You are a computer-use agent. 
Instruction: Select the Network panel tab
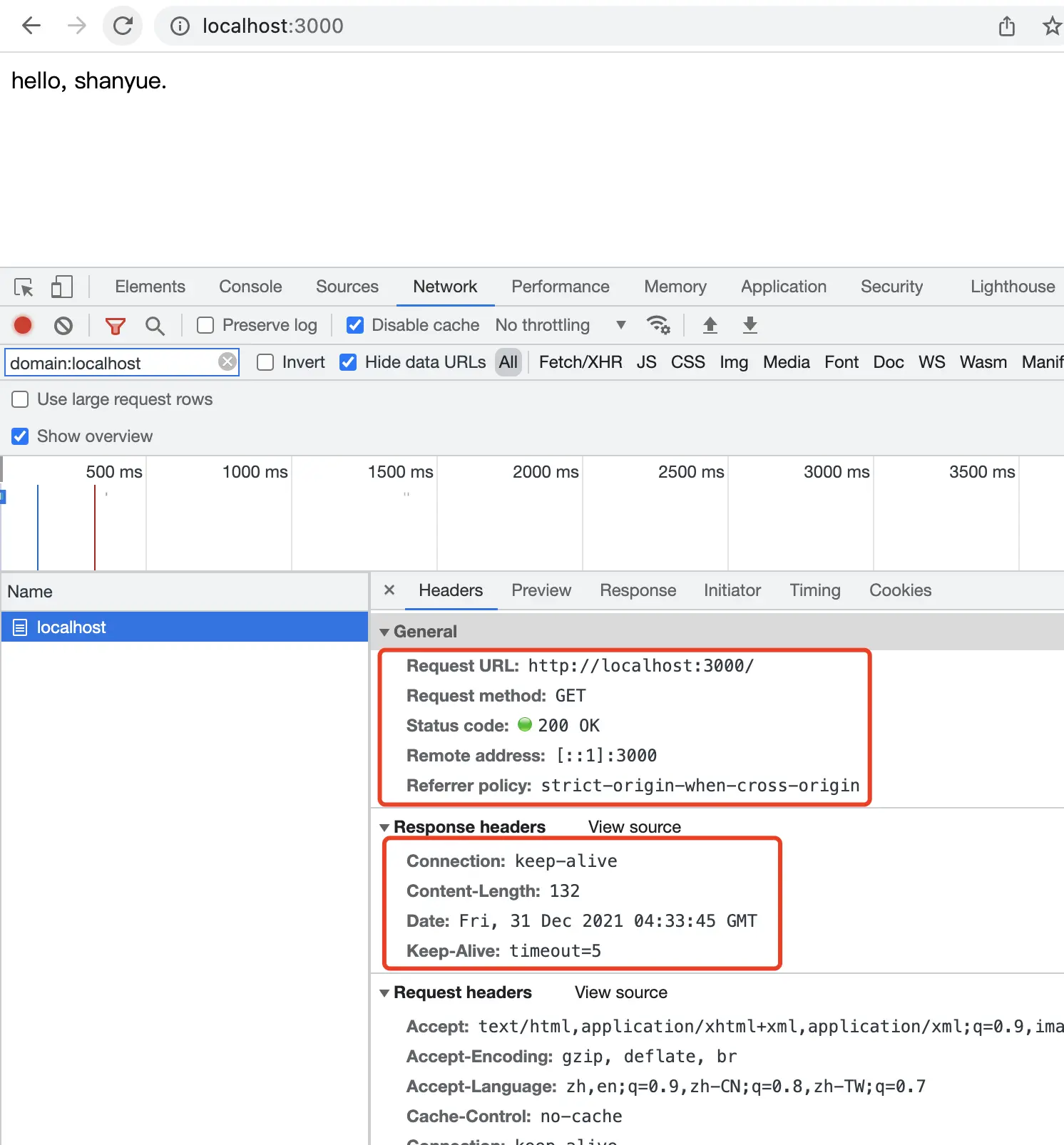(445, 287)
